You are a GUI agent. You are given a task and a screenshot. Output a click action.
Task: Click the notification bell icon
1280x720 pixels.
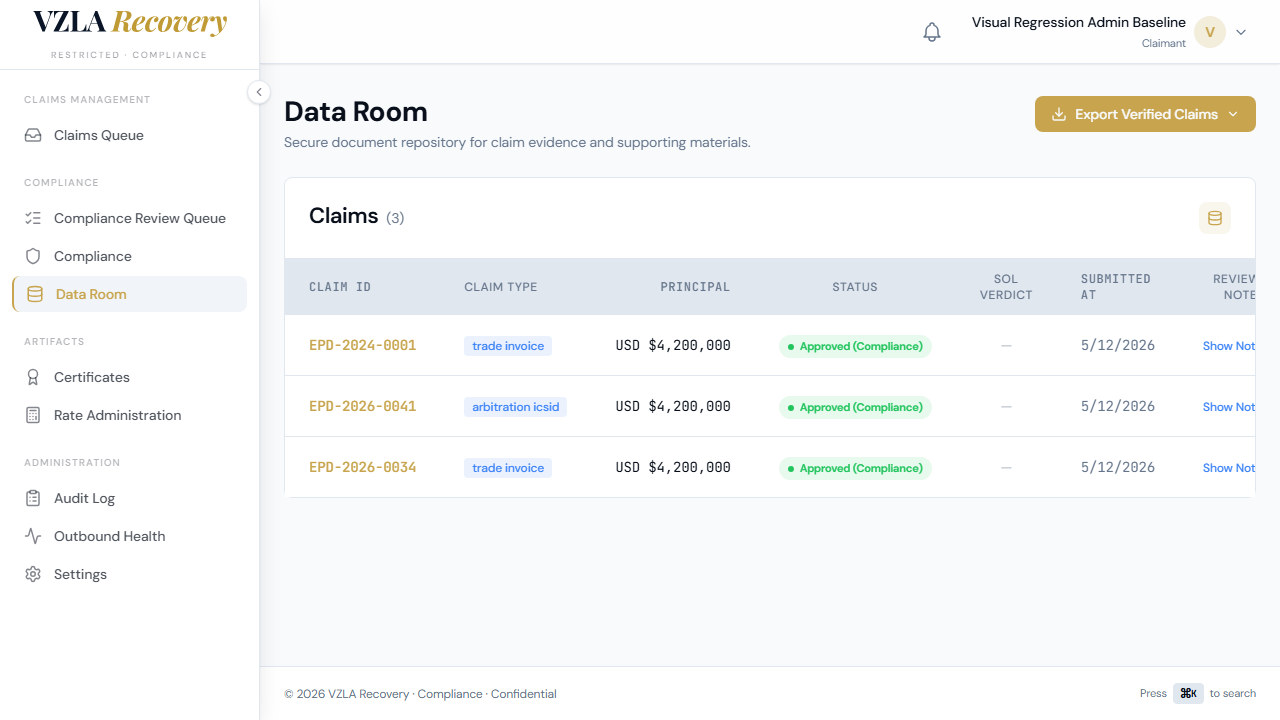(932, 32)
